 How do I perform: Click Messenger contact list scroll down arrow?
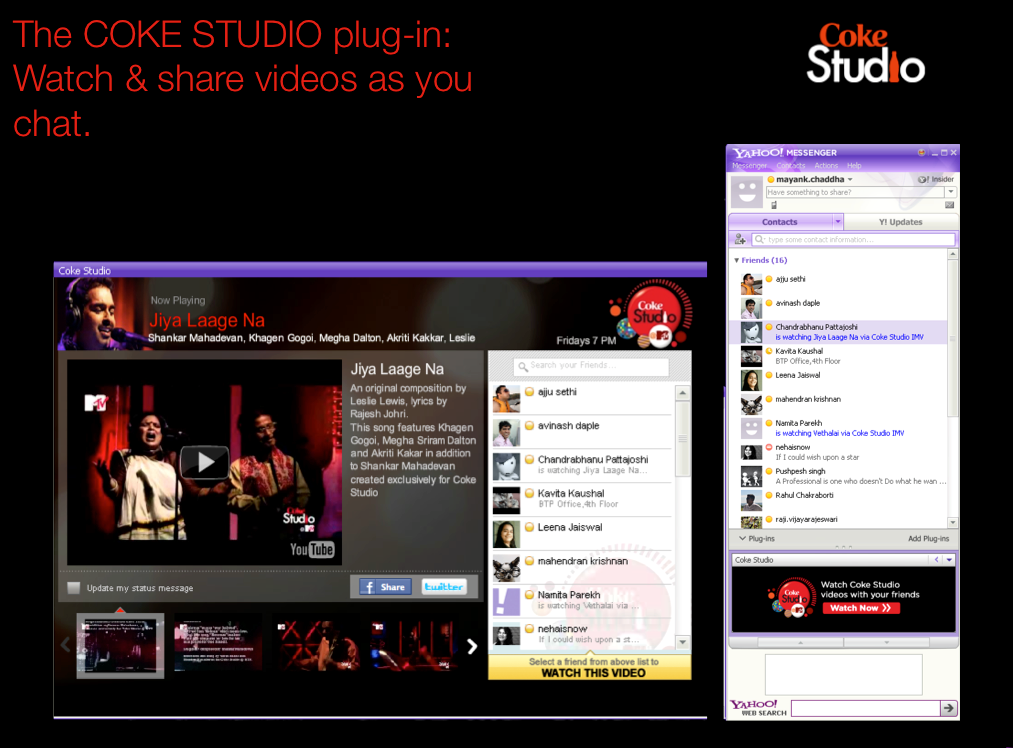[x=952, y=522]
